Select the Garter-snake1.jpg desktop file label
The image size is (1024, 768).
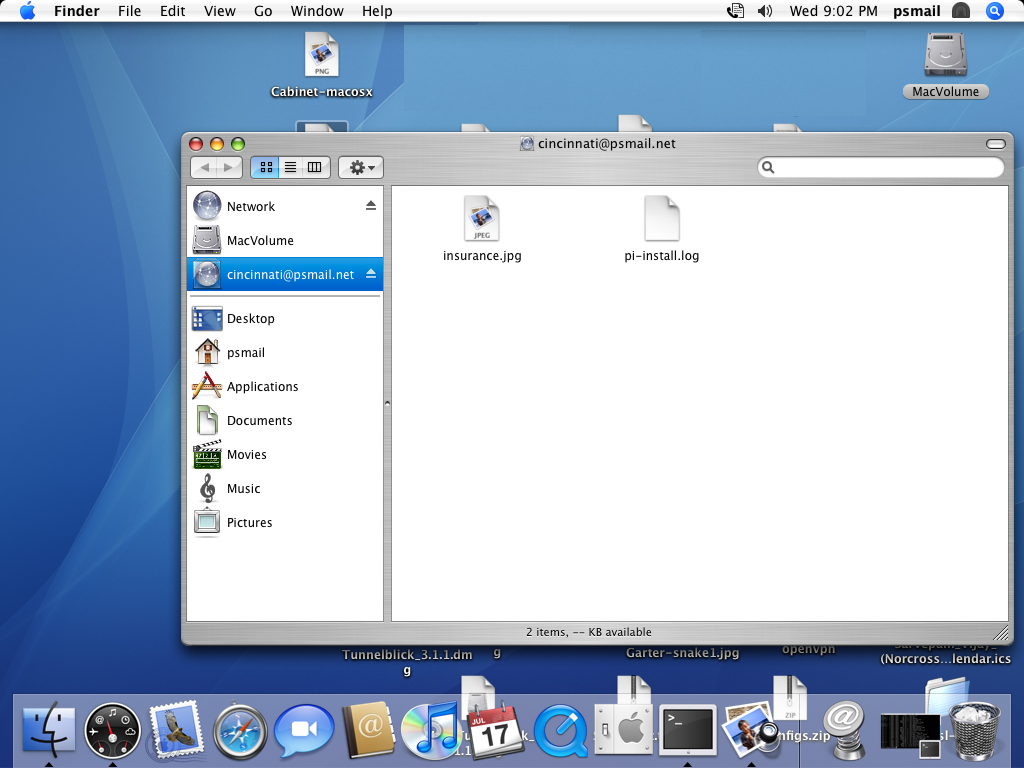[682, 652]
